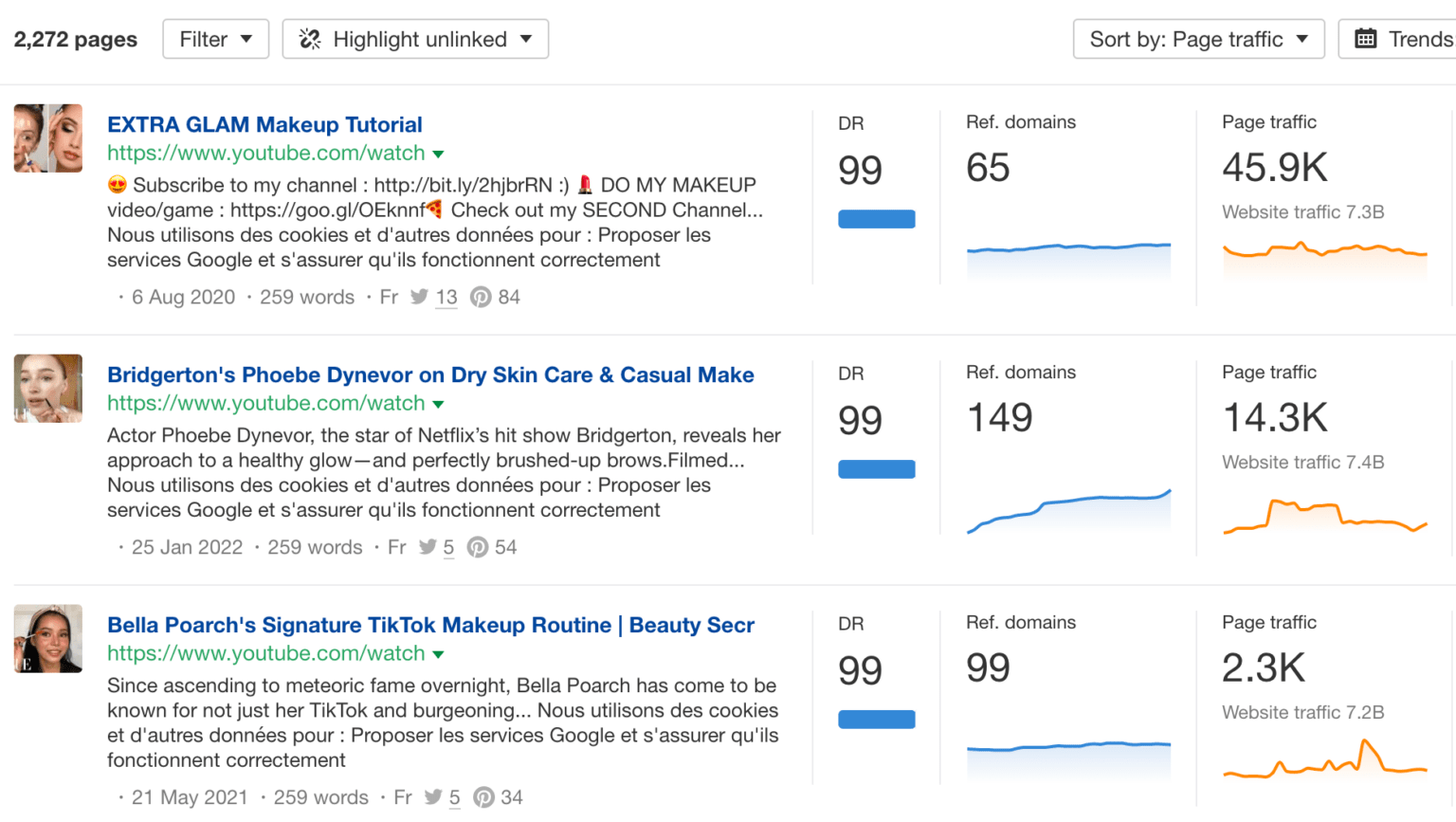Click the broken-link icon on Highlight unlinked
Screen dimensions: 1456x822
pos(308,38)
